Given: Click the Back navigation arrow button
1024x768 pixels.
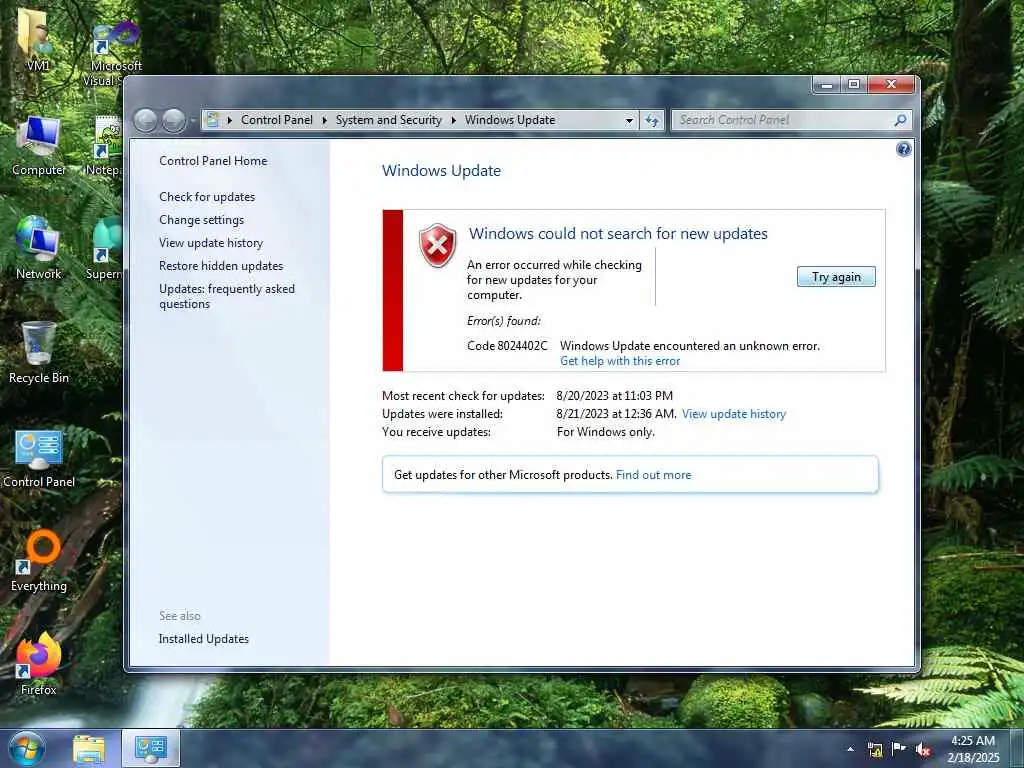Looking at the screenshot, I should [x=146, y=120].
